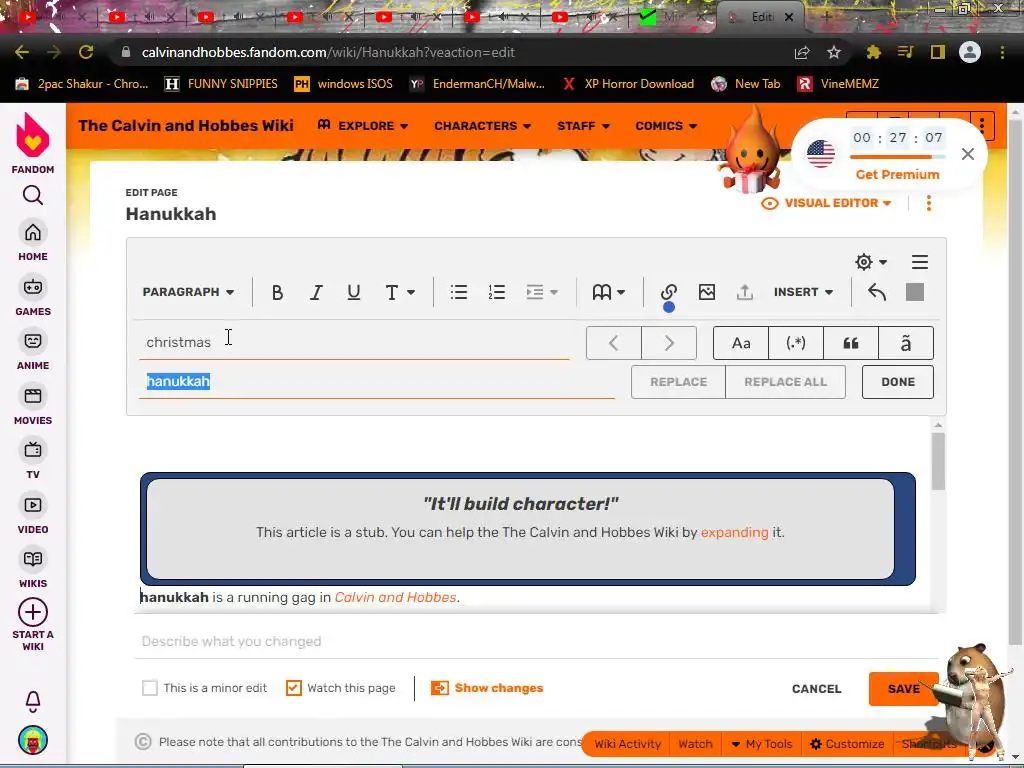Open the text style T dropdown
1024x768 pixels.
click(400, 292)
